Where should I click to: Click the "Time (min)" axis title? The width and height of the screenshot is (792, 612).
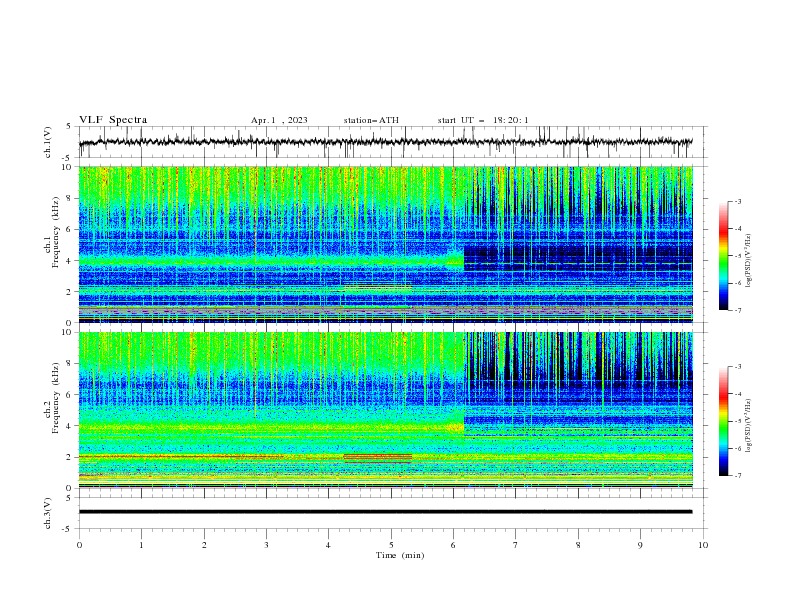coord(400,555)
